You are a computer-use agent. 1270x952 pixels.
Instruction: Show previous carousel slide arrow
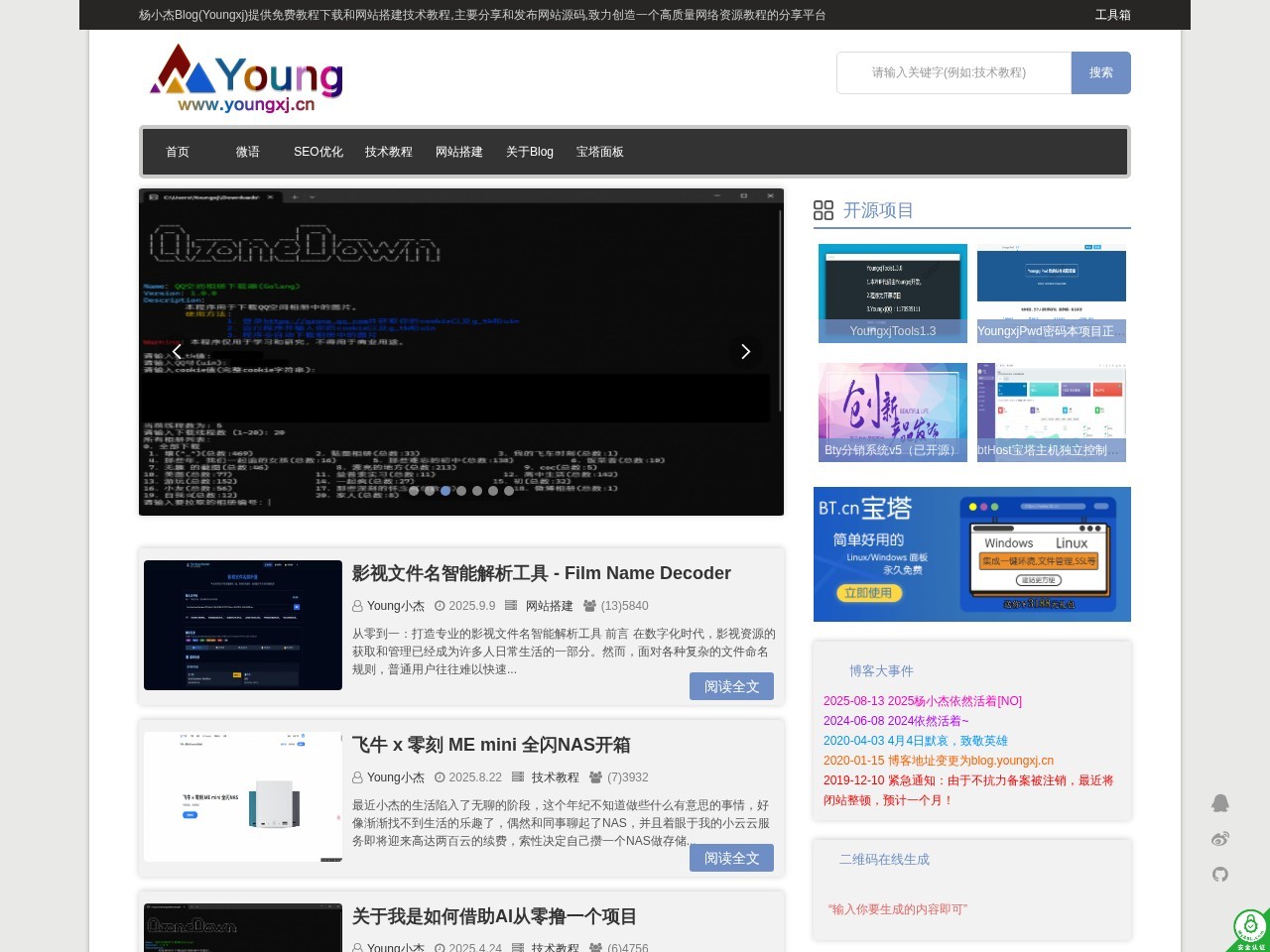177,351
